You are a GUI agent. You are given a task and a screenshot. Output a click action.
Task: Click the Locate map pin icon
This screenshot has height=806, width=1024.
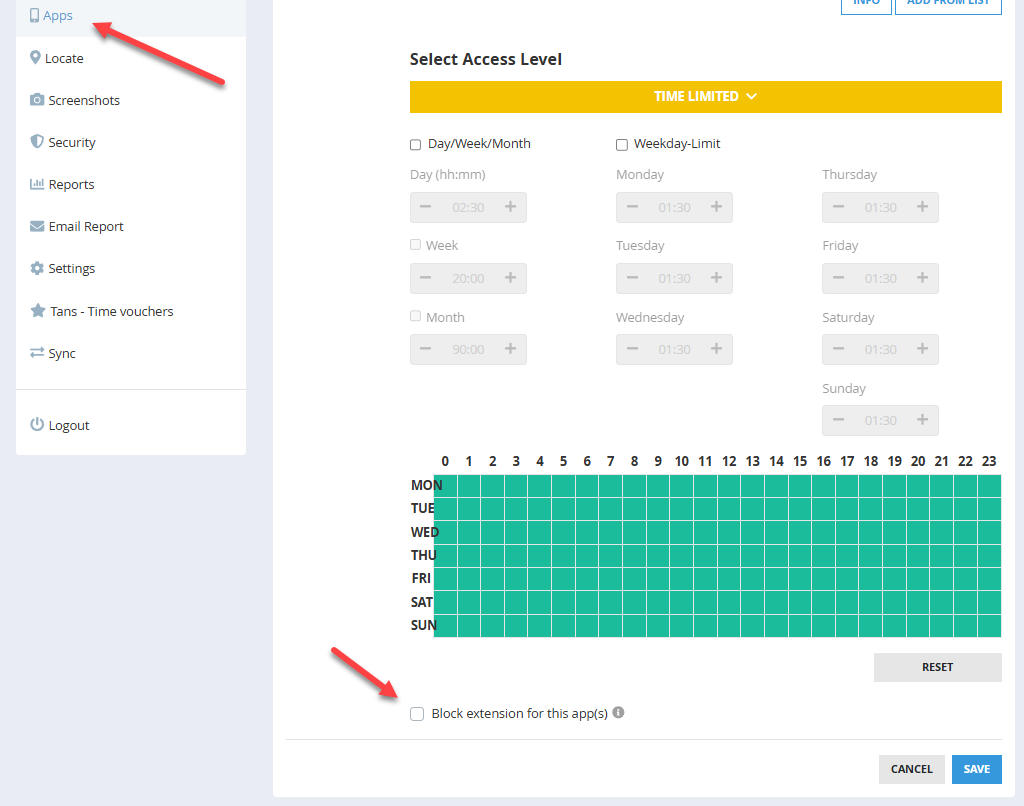[36, 58]
